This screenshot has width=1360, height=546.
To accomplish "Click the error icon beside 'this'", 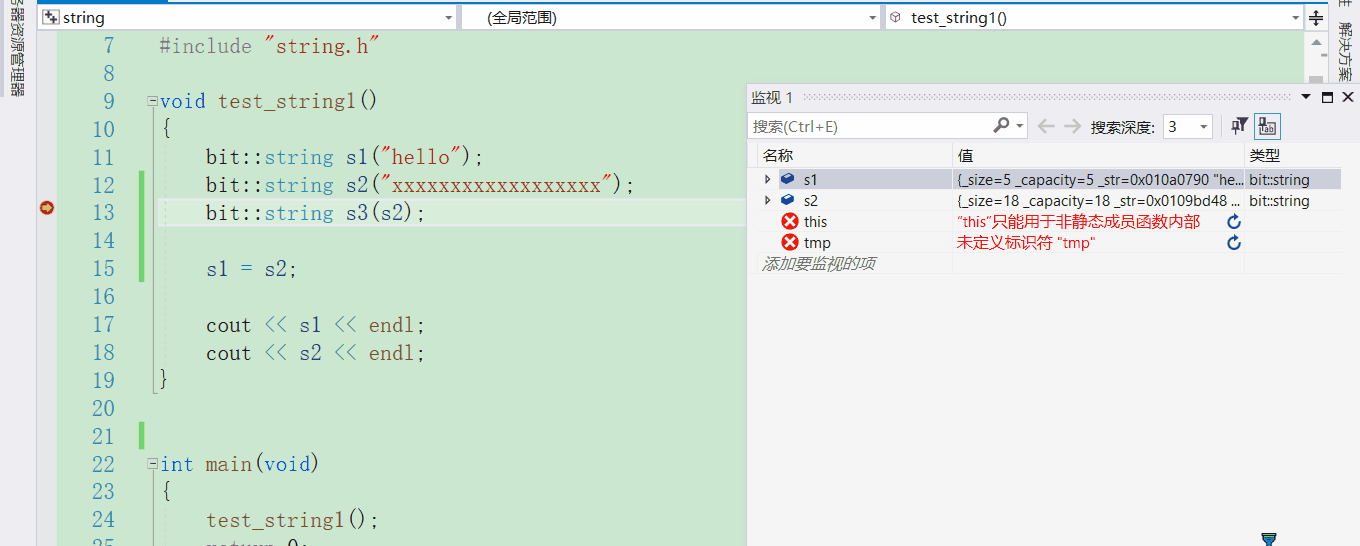I will click(790, 222).
